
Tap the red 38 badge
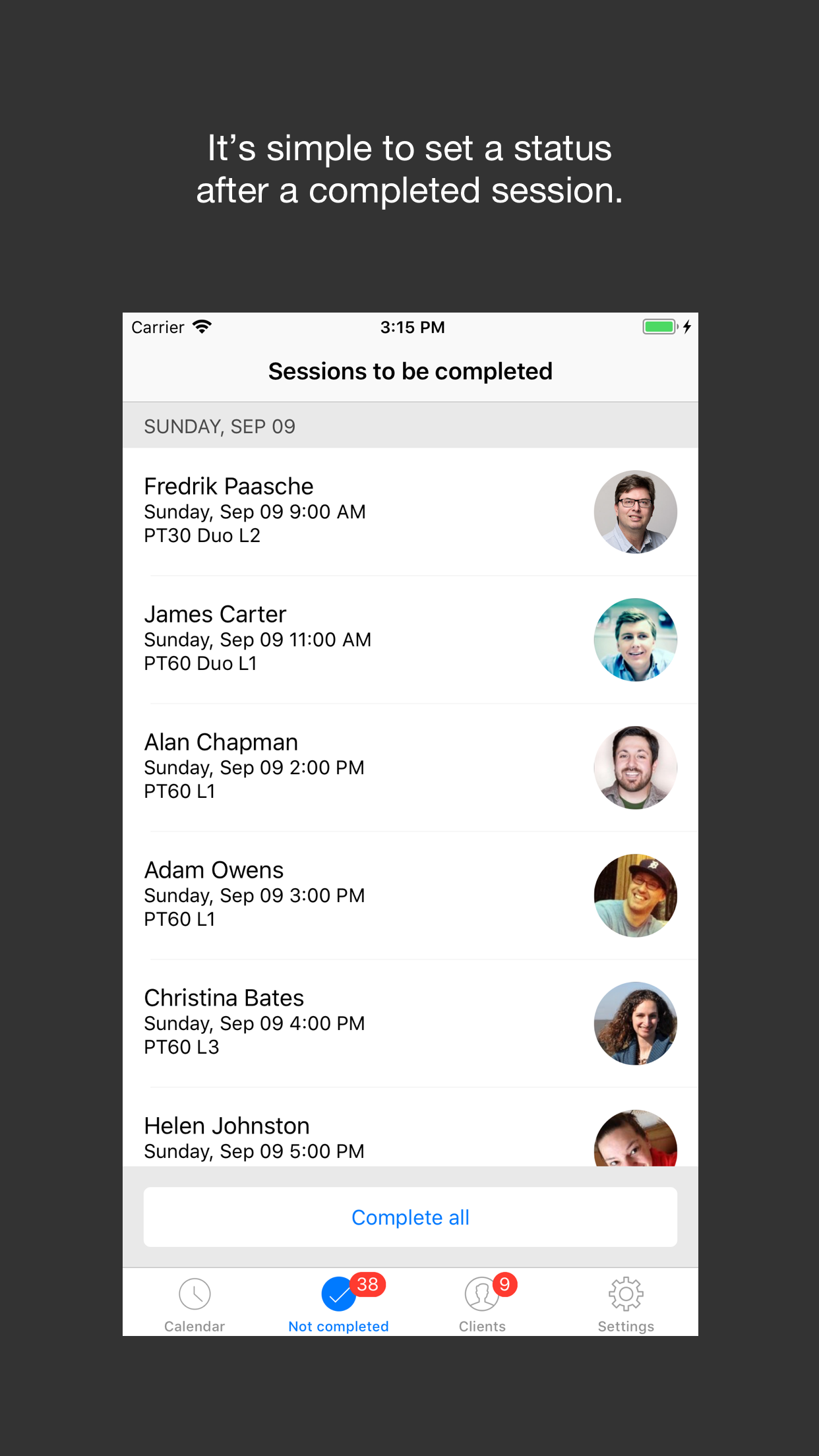[367, 1284]
